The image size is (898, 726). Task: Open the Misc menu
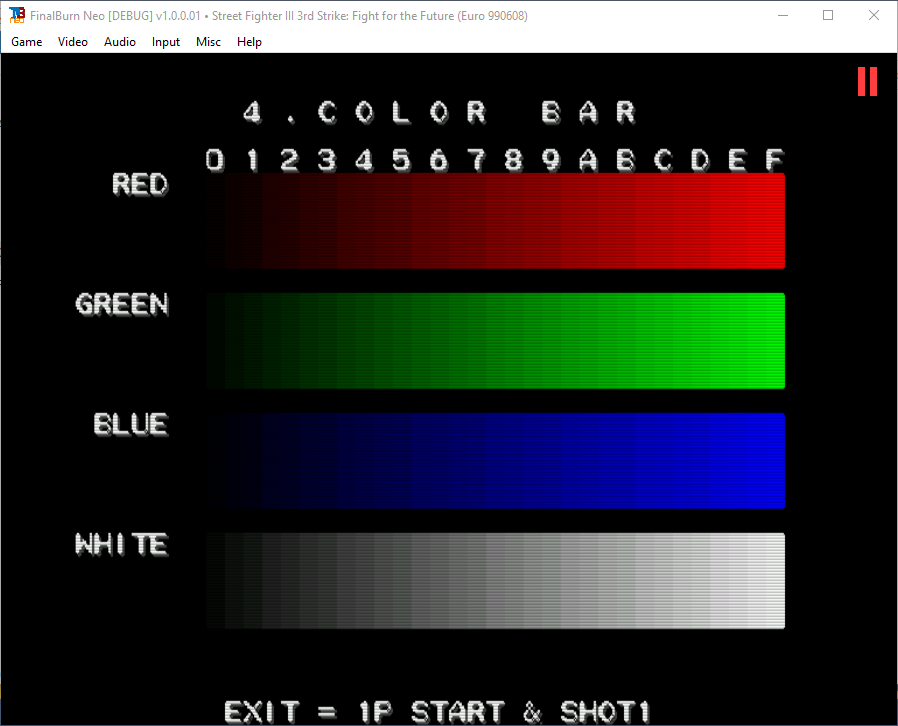(x=208, y=42)
